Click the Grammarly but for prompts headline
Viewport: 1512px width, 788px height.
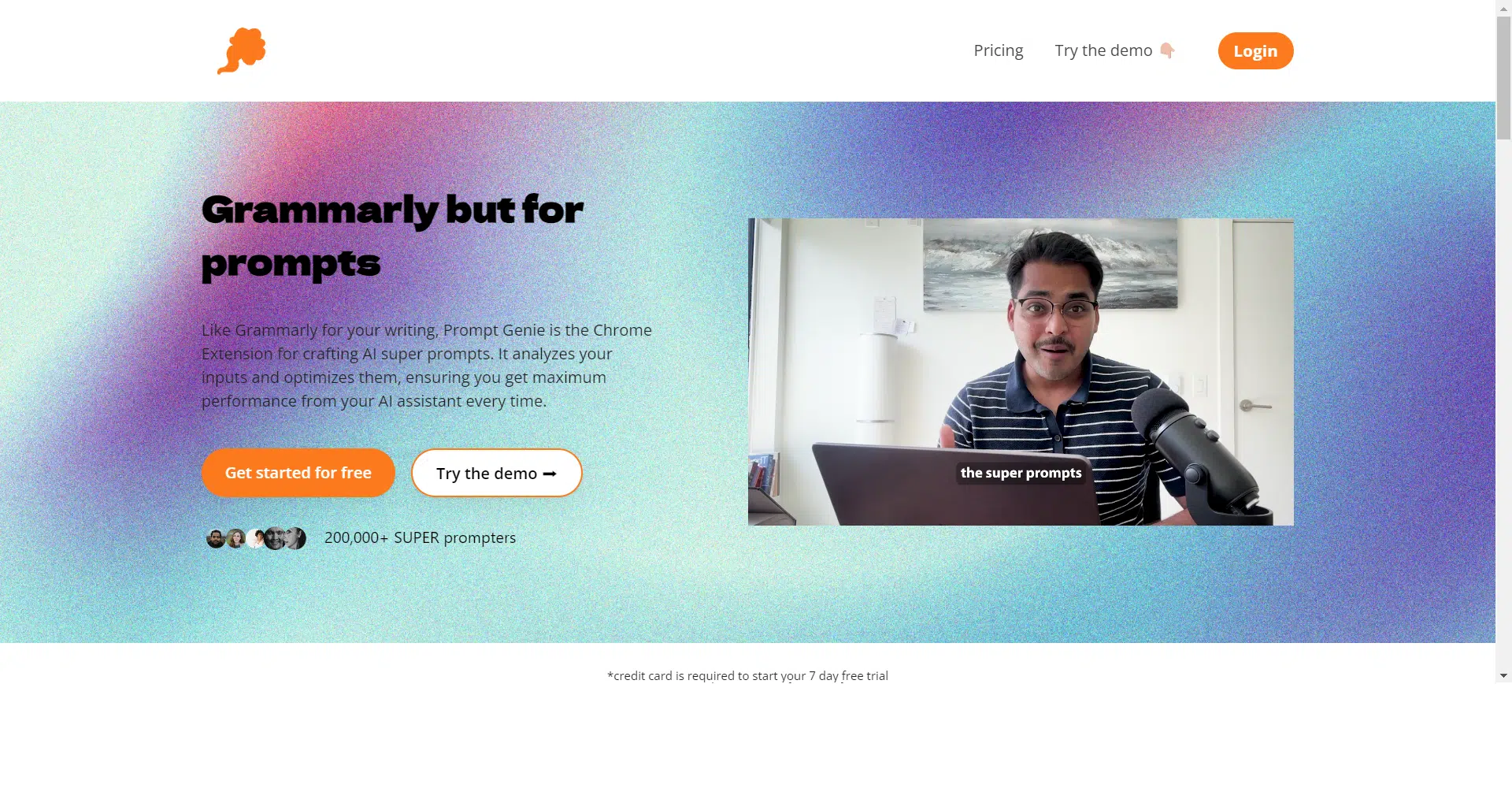pos(392,236)
